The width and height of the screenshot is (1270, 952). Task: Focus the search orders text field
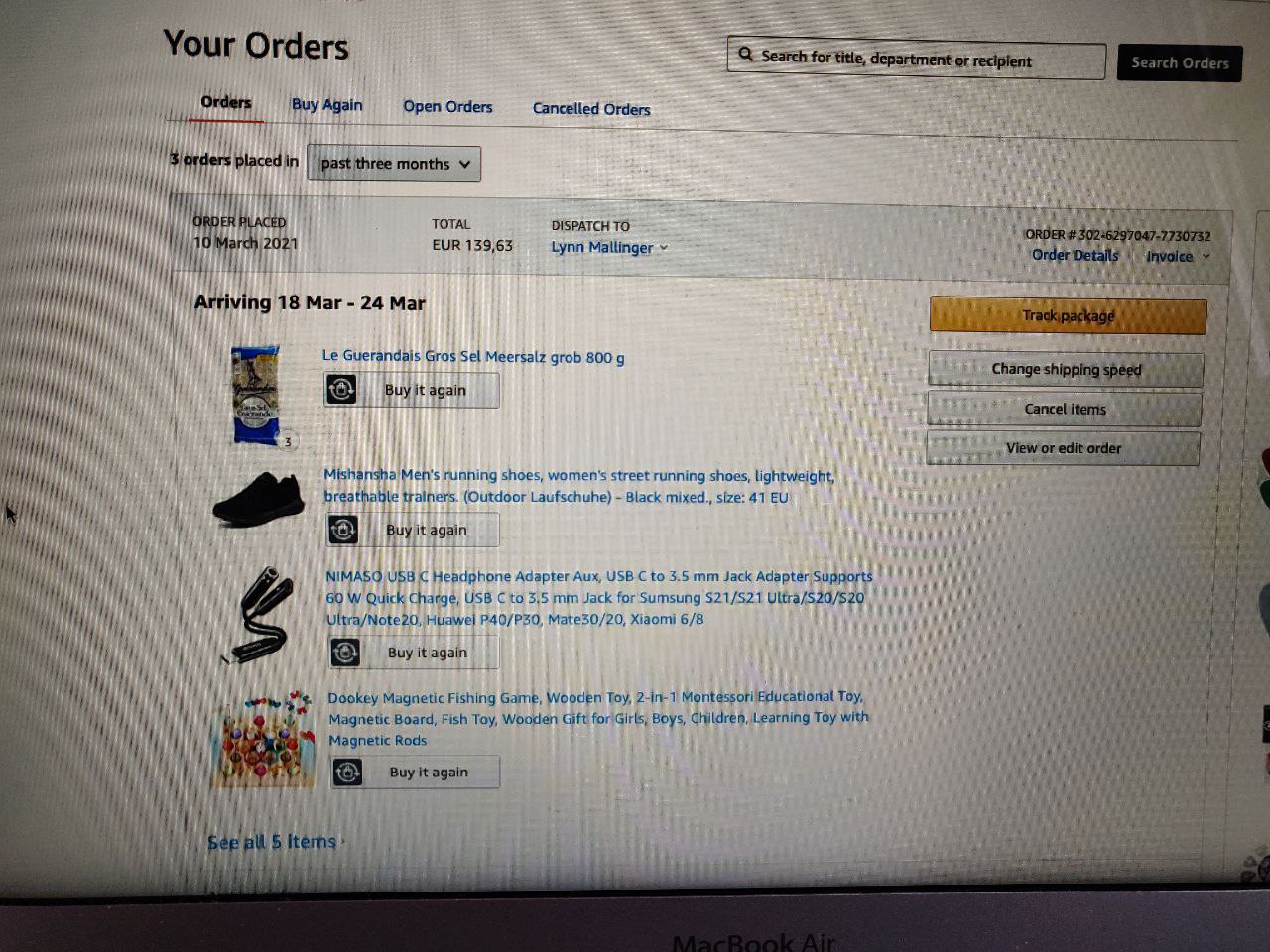[917, 59]
